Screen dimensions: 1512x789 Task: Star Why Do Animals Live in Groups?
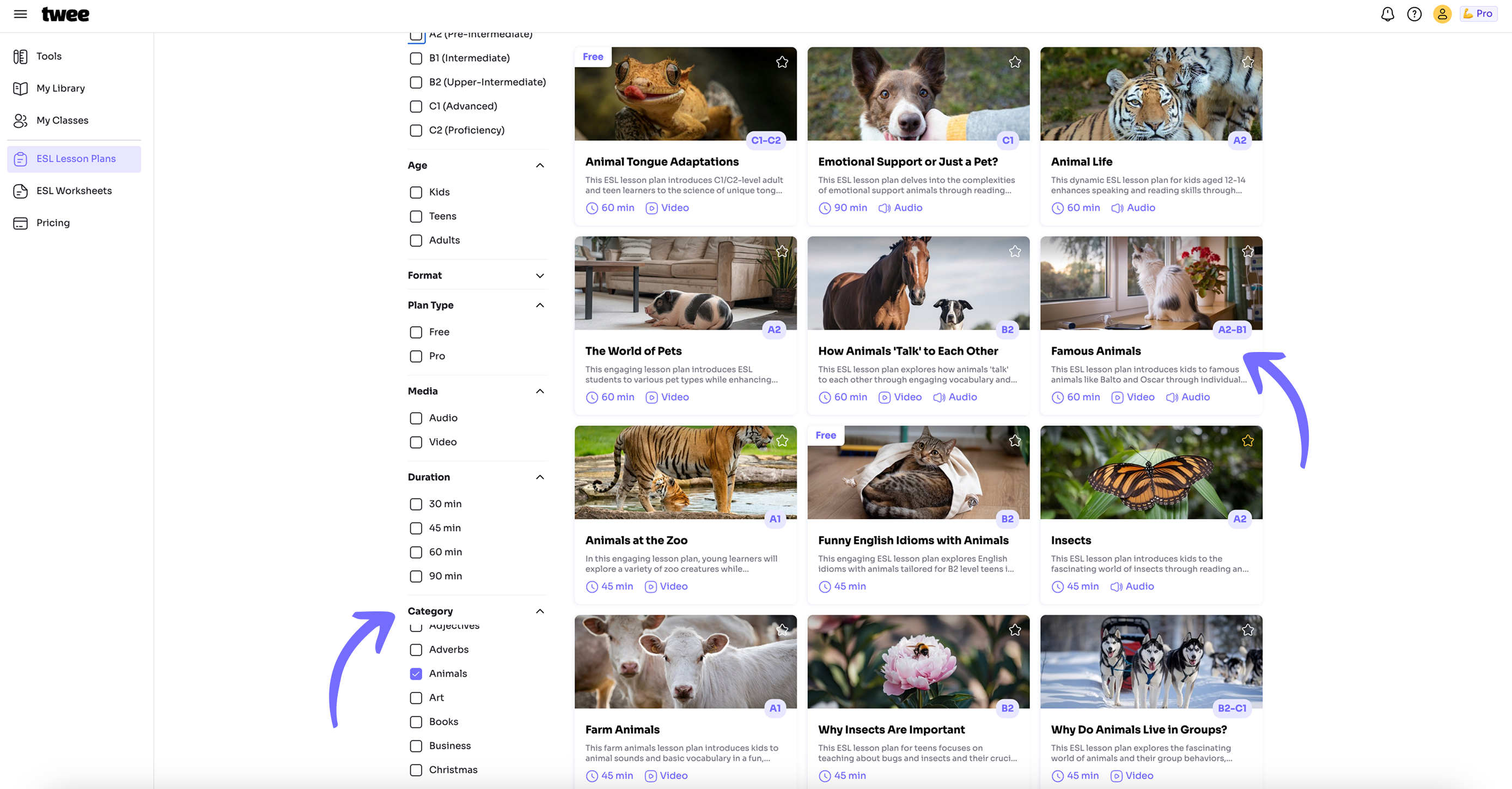[x=1248, y=630]
